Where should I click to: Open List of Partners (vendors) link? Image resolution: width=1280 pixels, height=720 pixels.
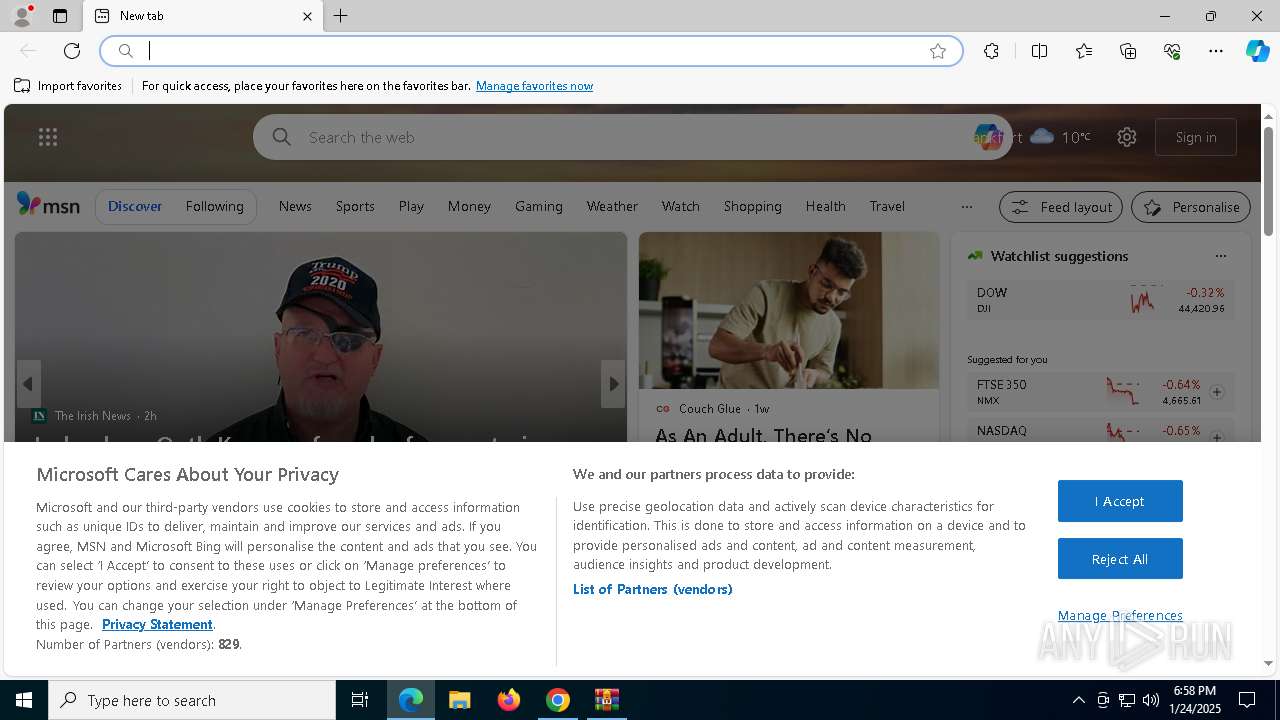pyautogui.click(x=652, y=589)
